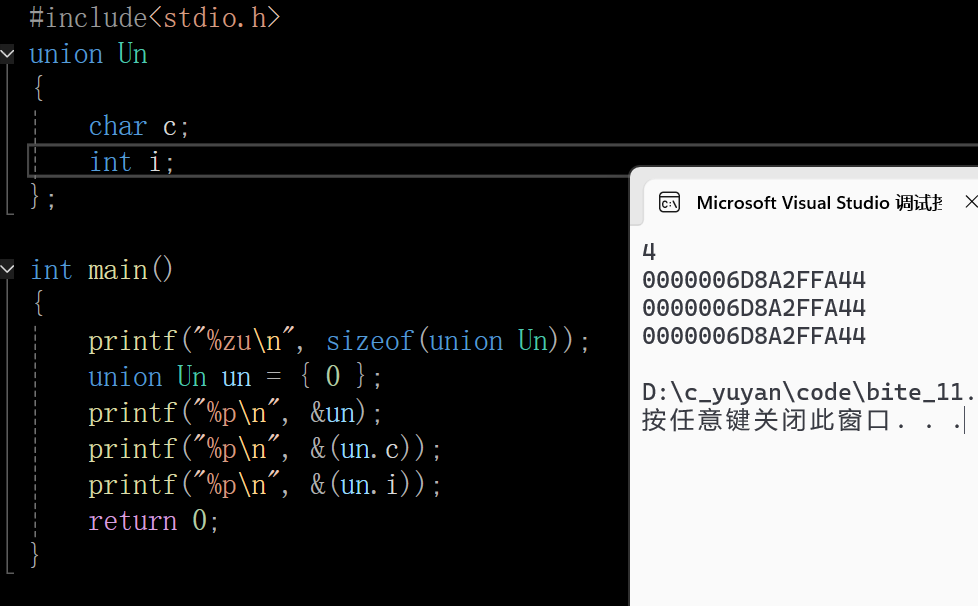Click the '按任意键关闭此窗口' message
The height and width of the screenshot is (606, 978).
[x=802, y=420]
